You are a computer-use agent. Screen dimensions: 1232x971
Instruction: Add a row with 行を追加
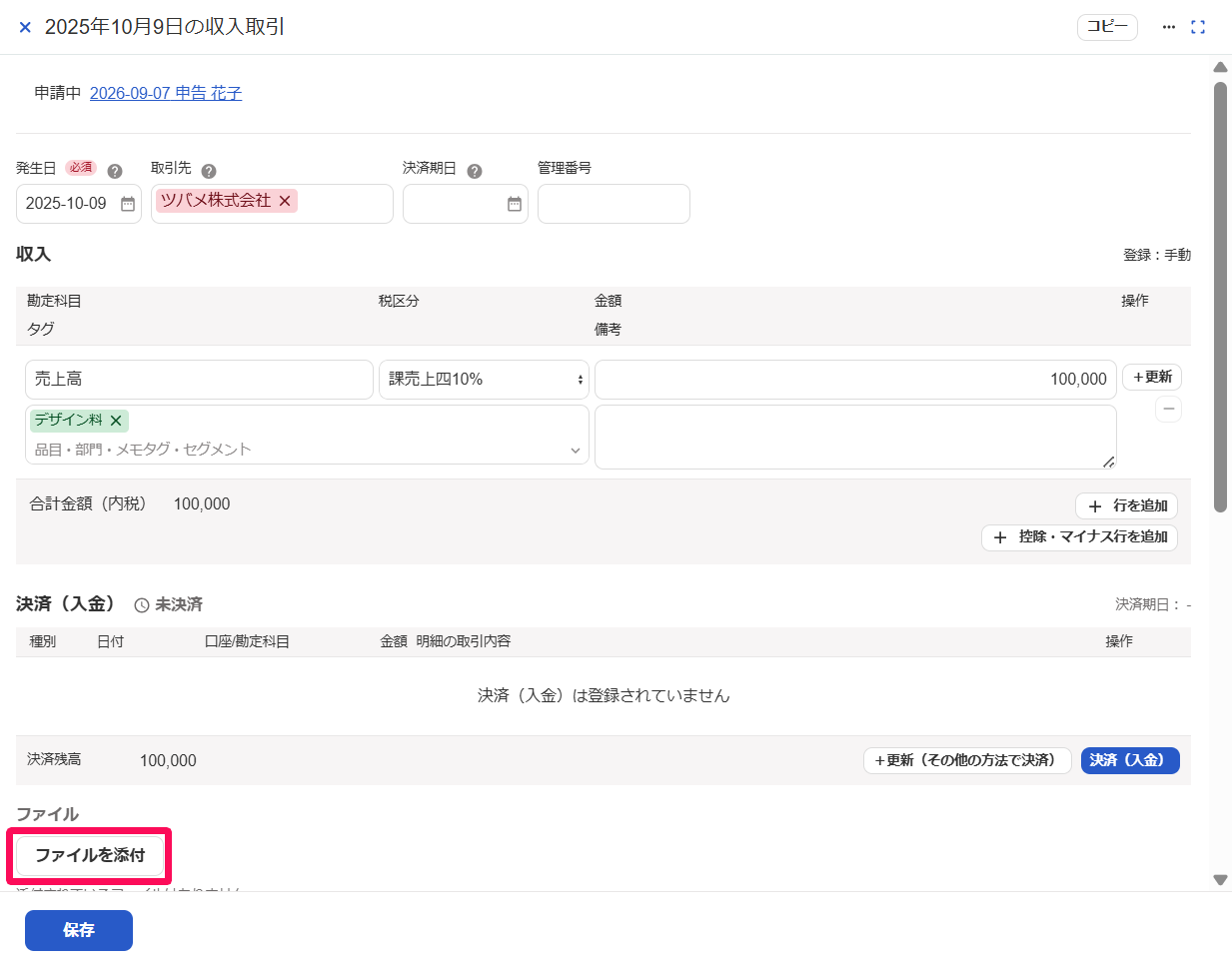click(1127, 505)
